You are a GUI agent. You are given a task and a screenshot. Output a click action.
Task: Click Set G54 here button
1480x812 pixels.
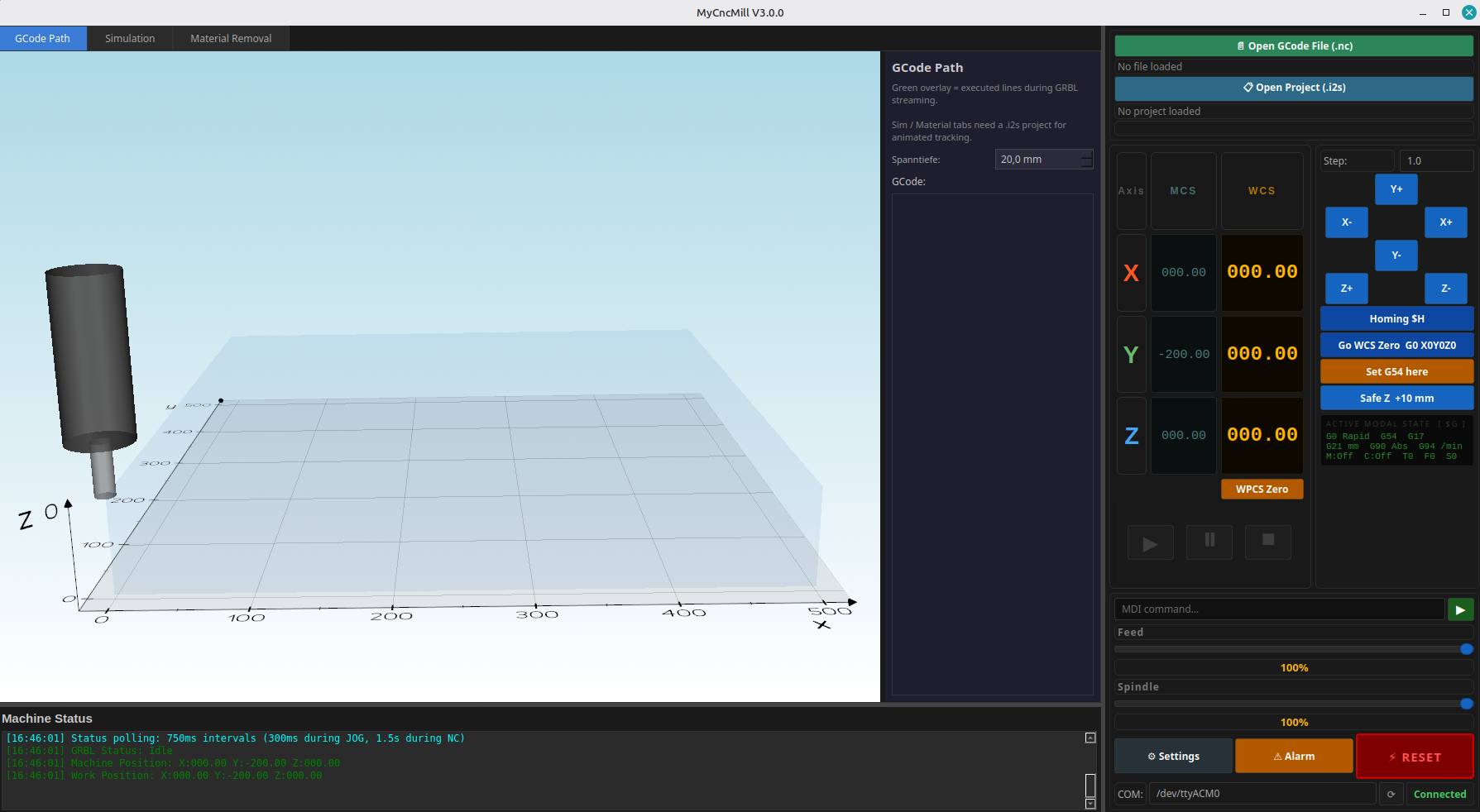(1396, 372)
